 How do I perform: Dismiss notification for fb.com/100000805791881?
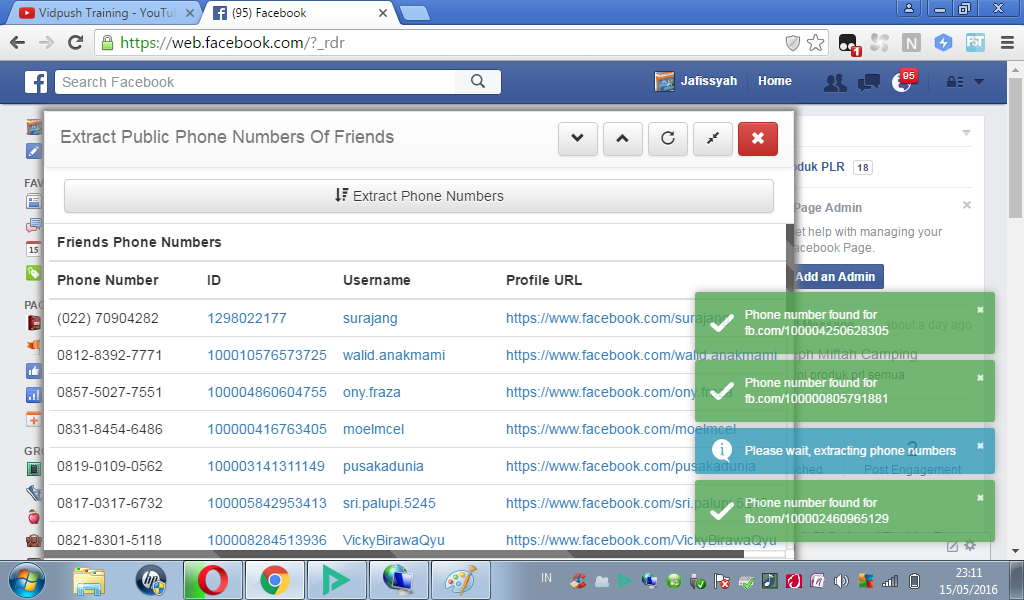click(980, 378)
